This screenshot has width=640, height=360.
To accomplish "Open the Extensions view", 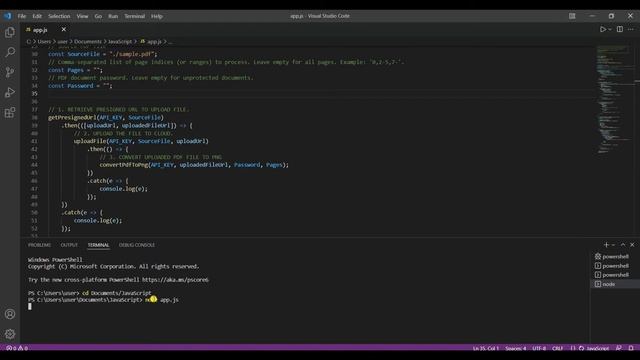I will [x=10, y=112].
